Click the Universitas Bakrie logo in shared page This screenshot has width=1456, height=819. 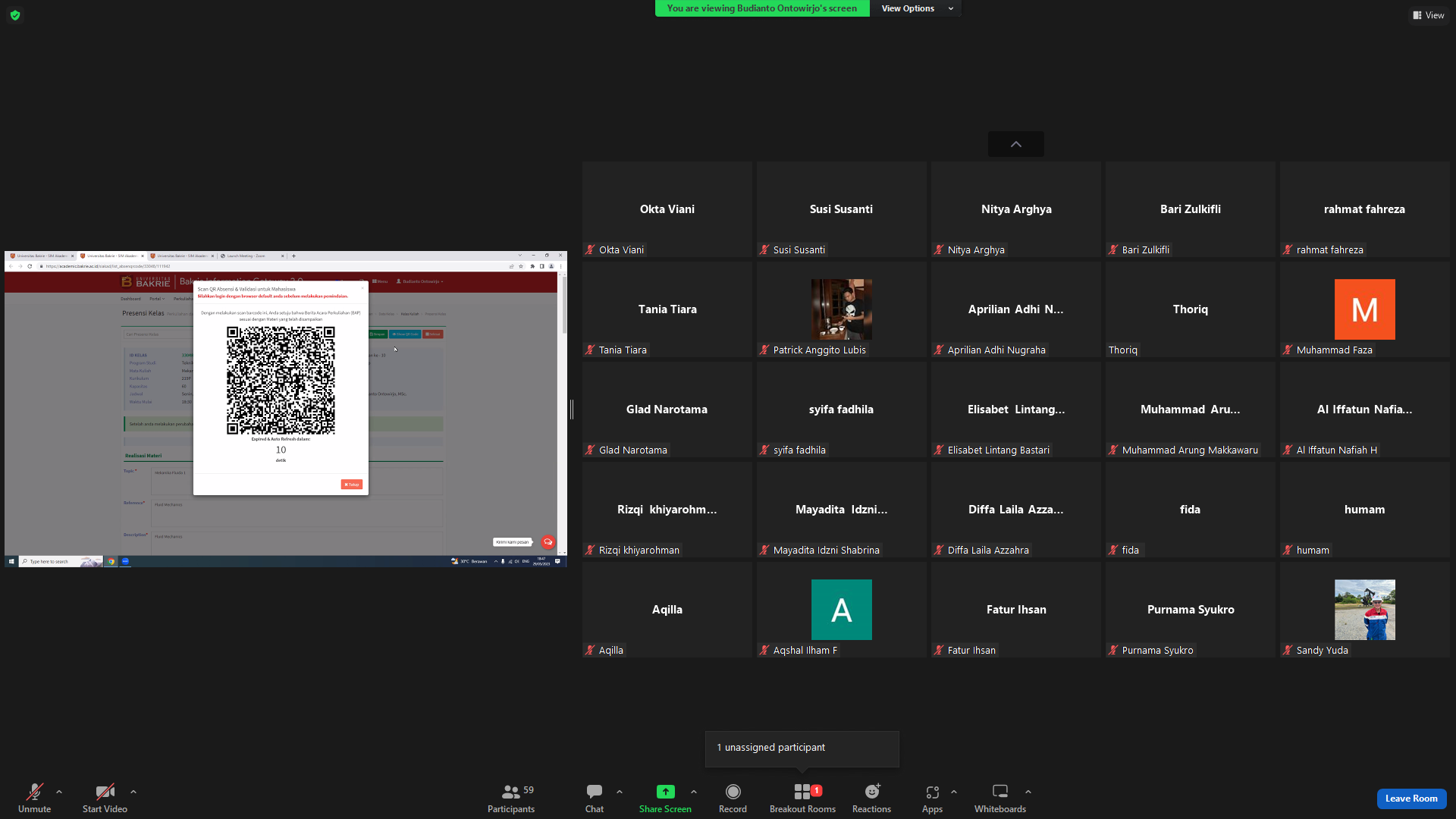pos(146,282)
